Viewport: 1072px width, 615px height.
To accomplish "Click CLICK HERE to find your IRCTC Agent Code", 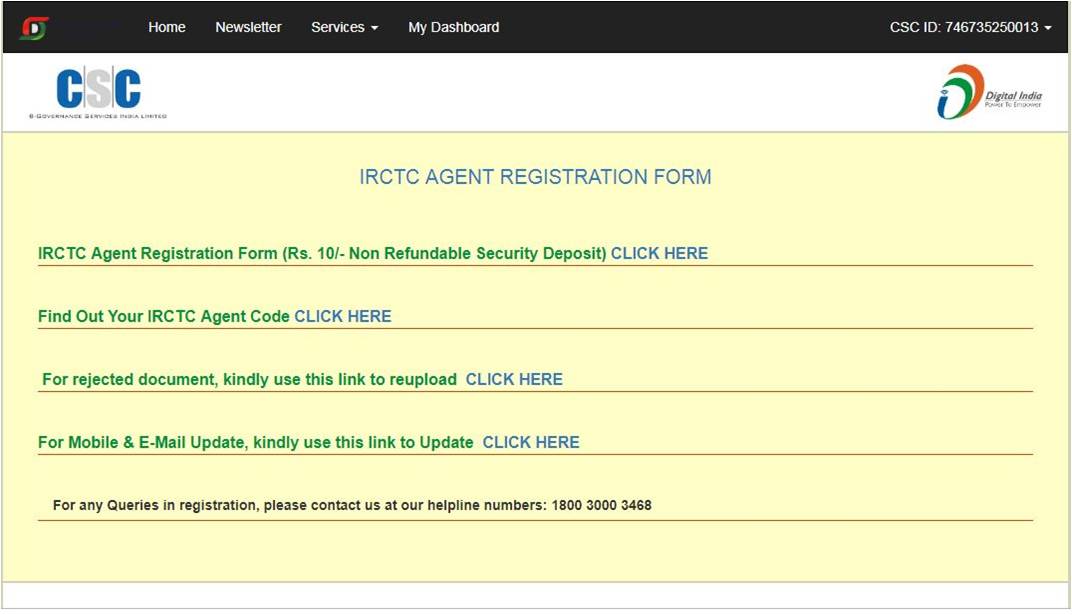I will click(x=343, y=316).
